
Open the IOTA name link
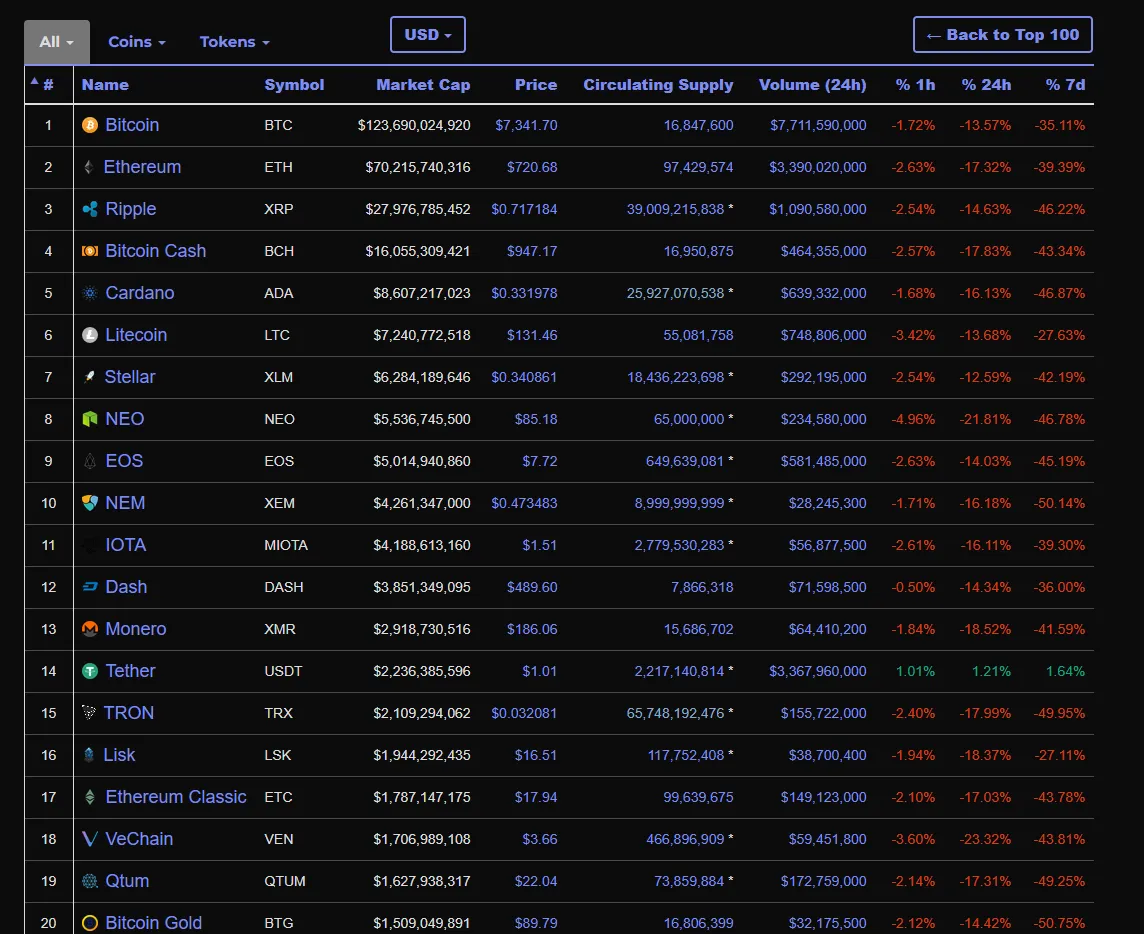point(125,545)
